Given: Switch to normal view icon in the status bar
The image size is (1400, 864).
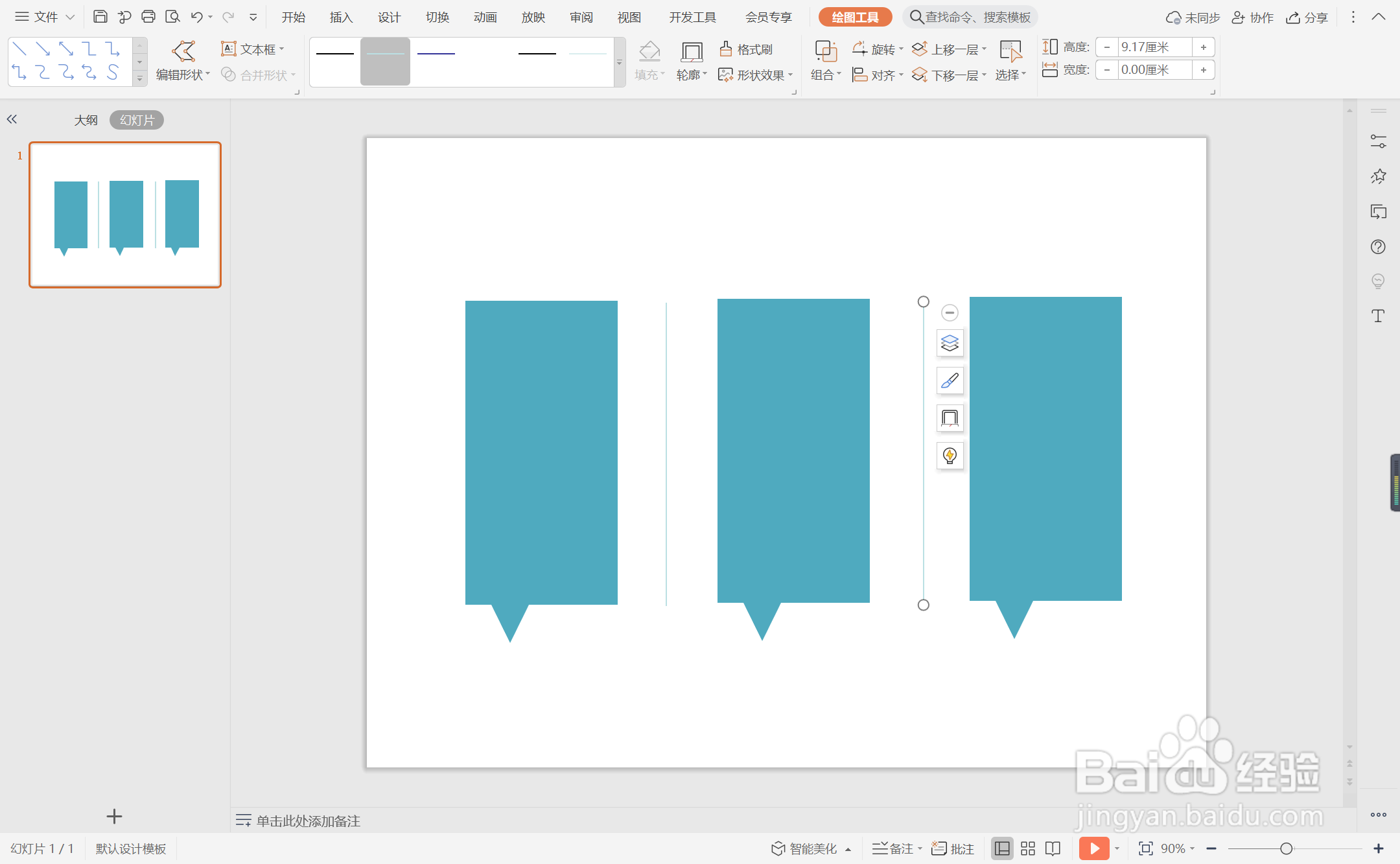Looking at the screenshot, I should [1002, 848].
